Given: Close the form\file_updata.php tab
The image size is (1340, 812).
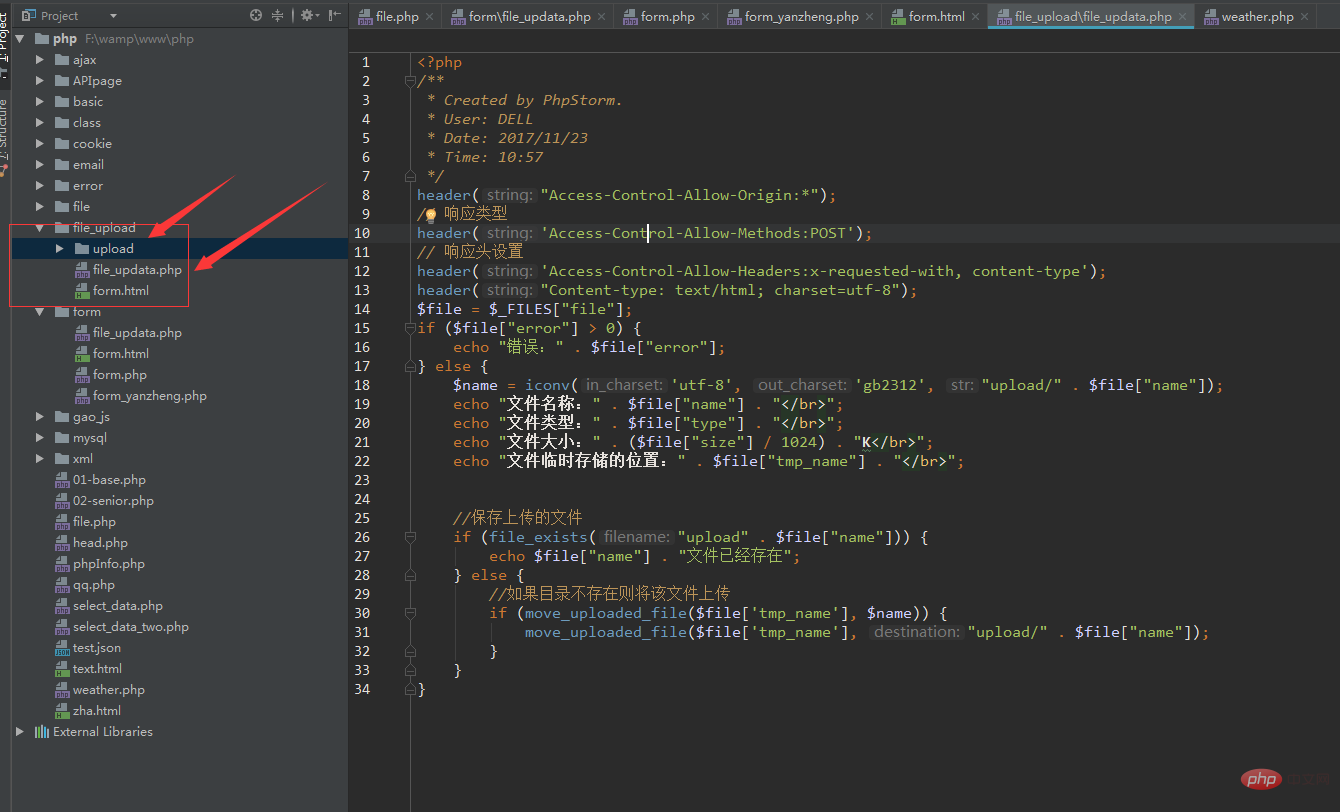Looking at the screenshot, I should pyautogui.click(x=601, y=17).
